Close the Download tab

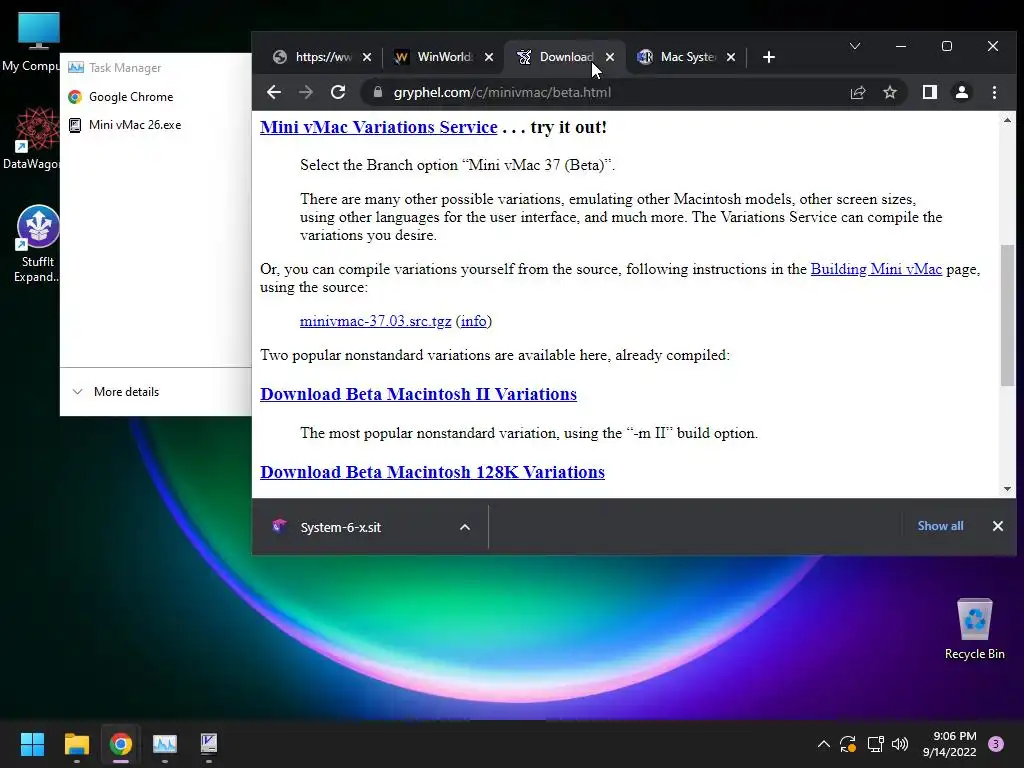point(610,57)
